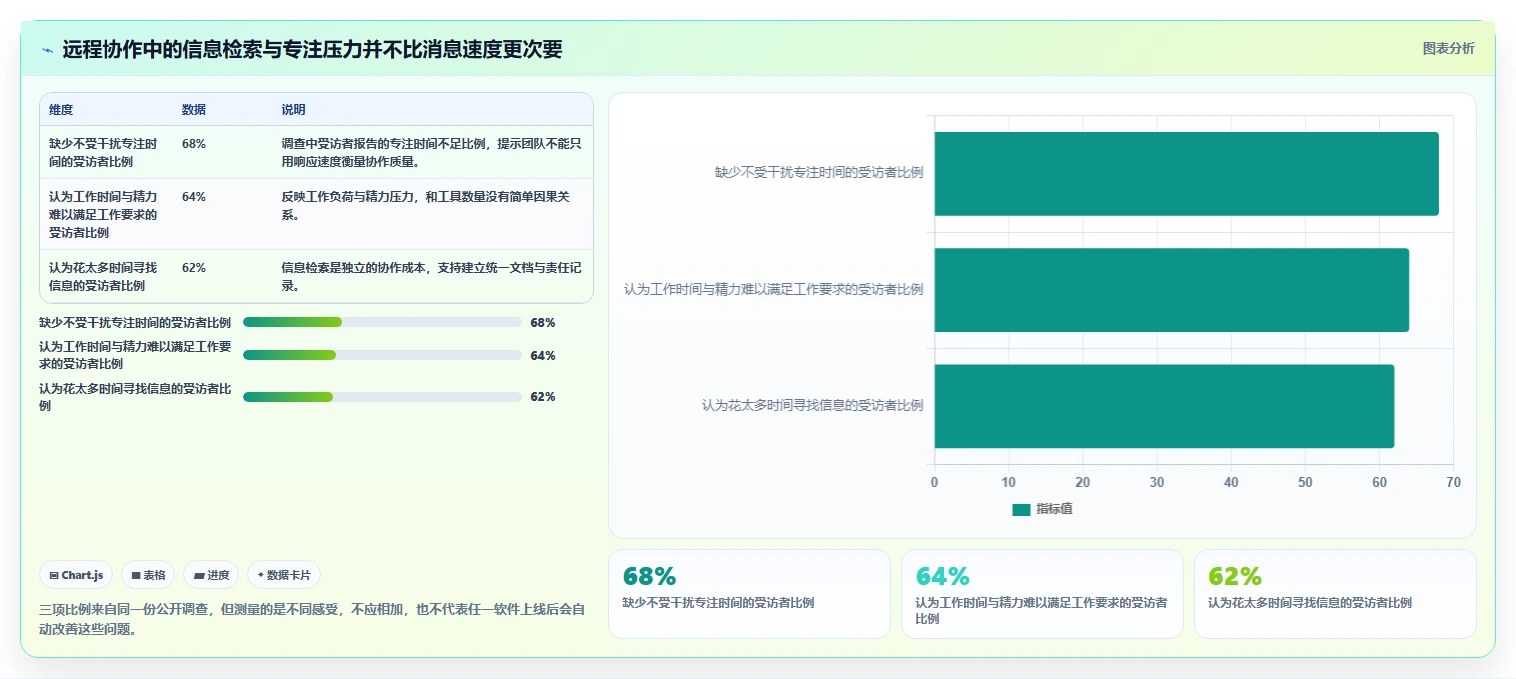This screenshot has width=1516, height=679.
Task: Click the 表格 chip
Action: tap(148, 575)
